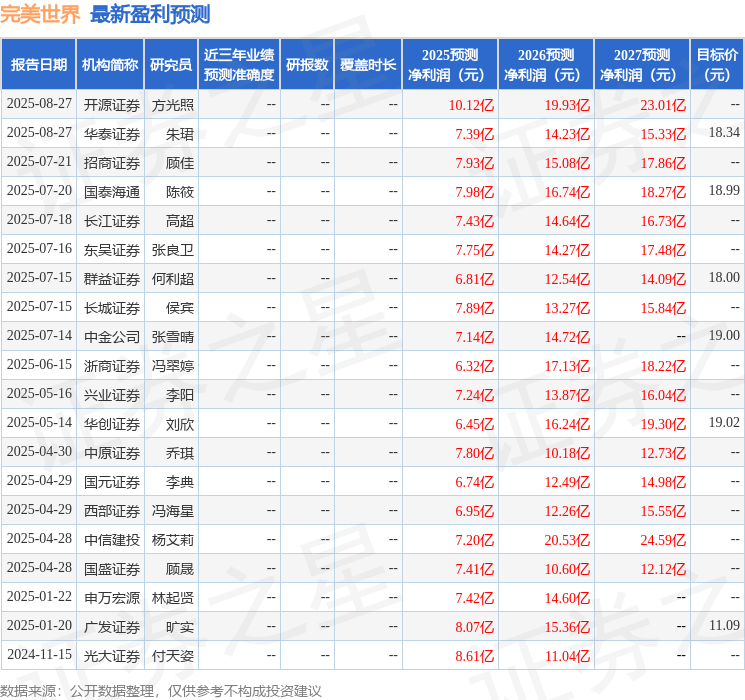745x700 pixels.
Task: Click 西部证券 institution name
Action: tap(112, 511)
